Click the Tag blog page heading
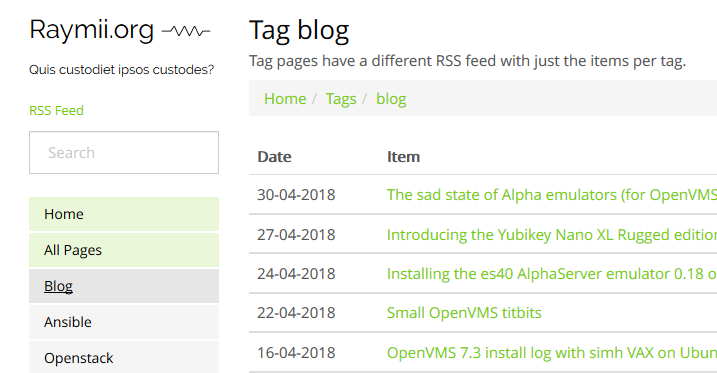 299,31
